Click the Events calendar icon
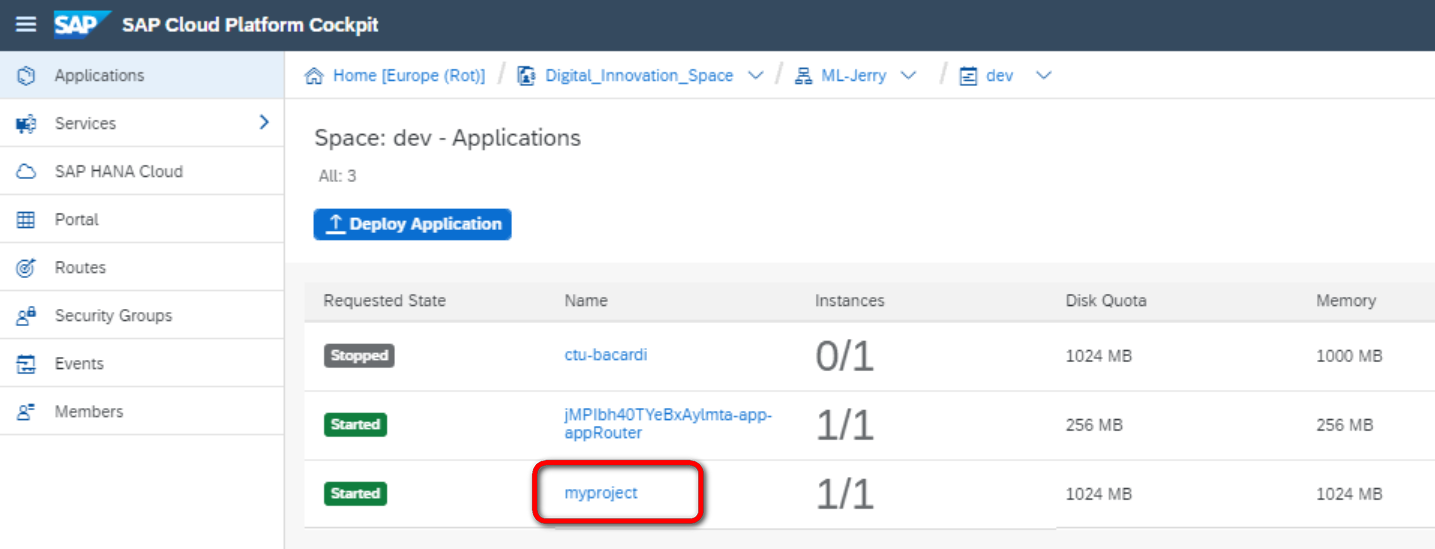Screen dimensions: 1435x549 click(27, 364)
